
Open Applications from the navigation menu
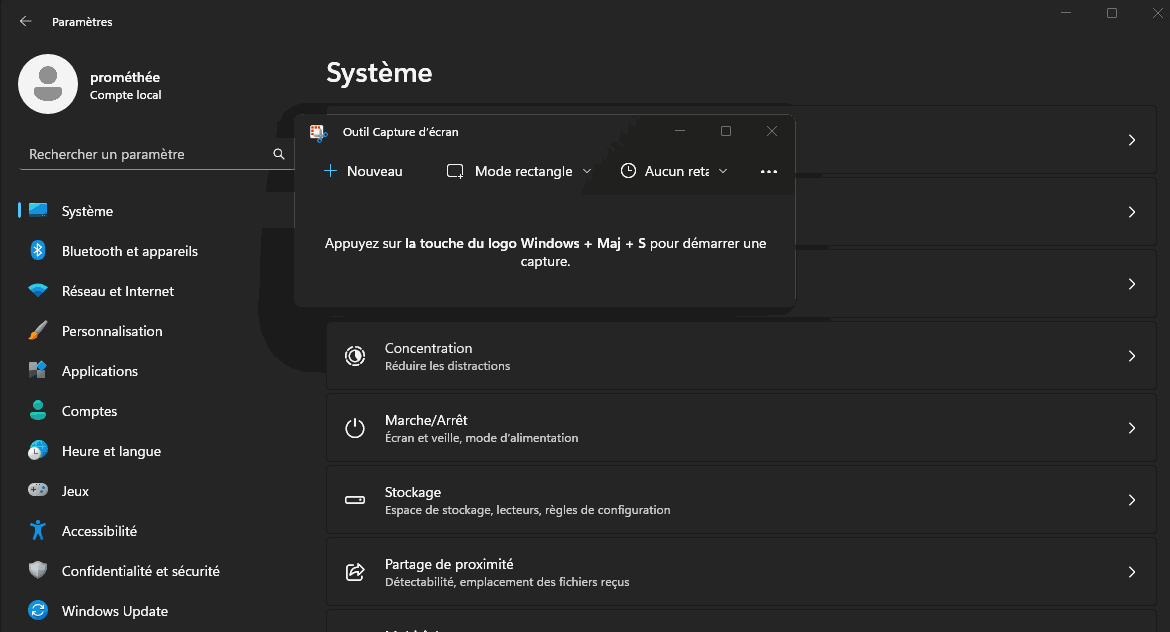click(100, 371)
